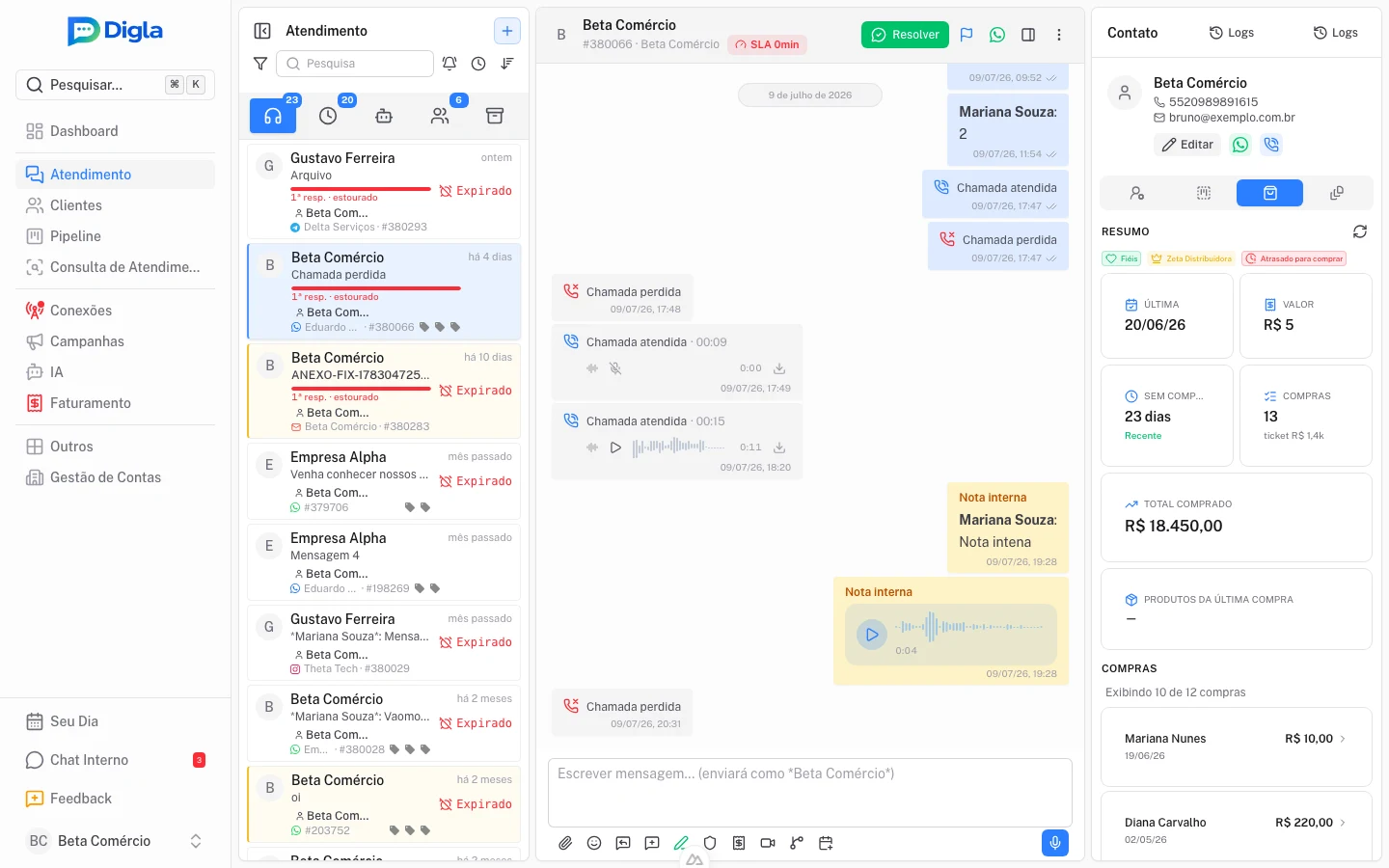Image resolution: width=1389 pixels, height=868 pixels.
Task: Flag the Beta Comércio conversation
Action: (967, 35)
